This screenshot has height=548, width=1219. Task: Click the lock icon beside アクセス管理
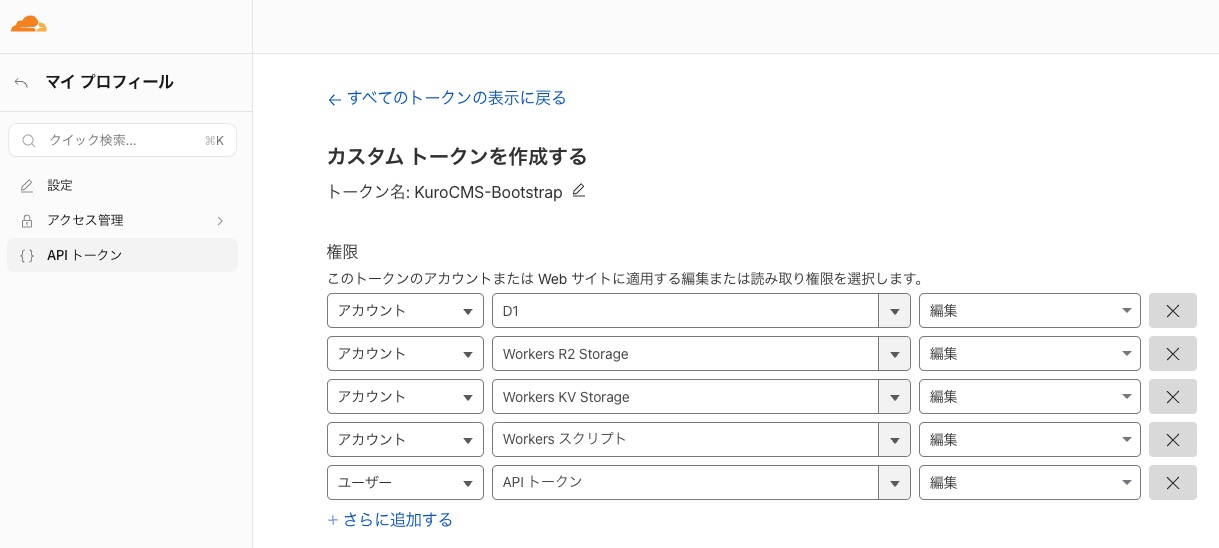coord(27,220)
